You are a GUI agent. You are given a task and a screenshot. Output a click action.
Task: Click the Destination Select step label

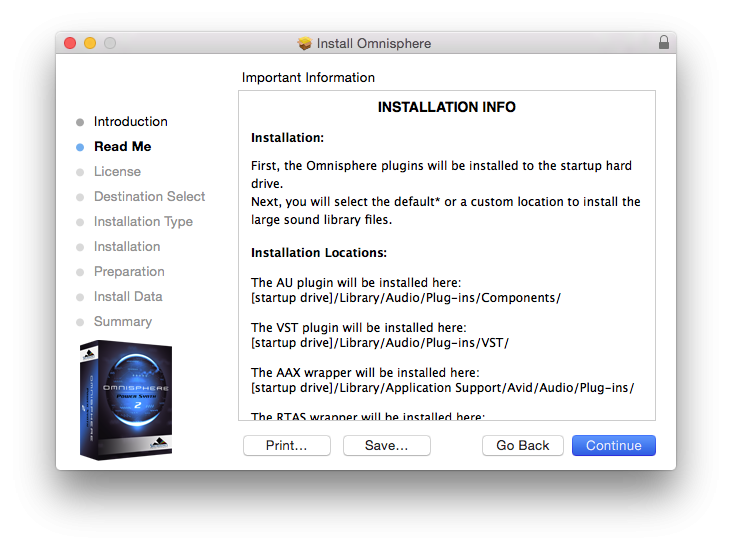(x=149, y=197)
